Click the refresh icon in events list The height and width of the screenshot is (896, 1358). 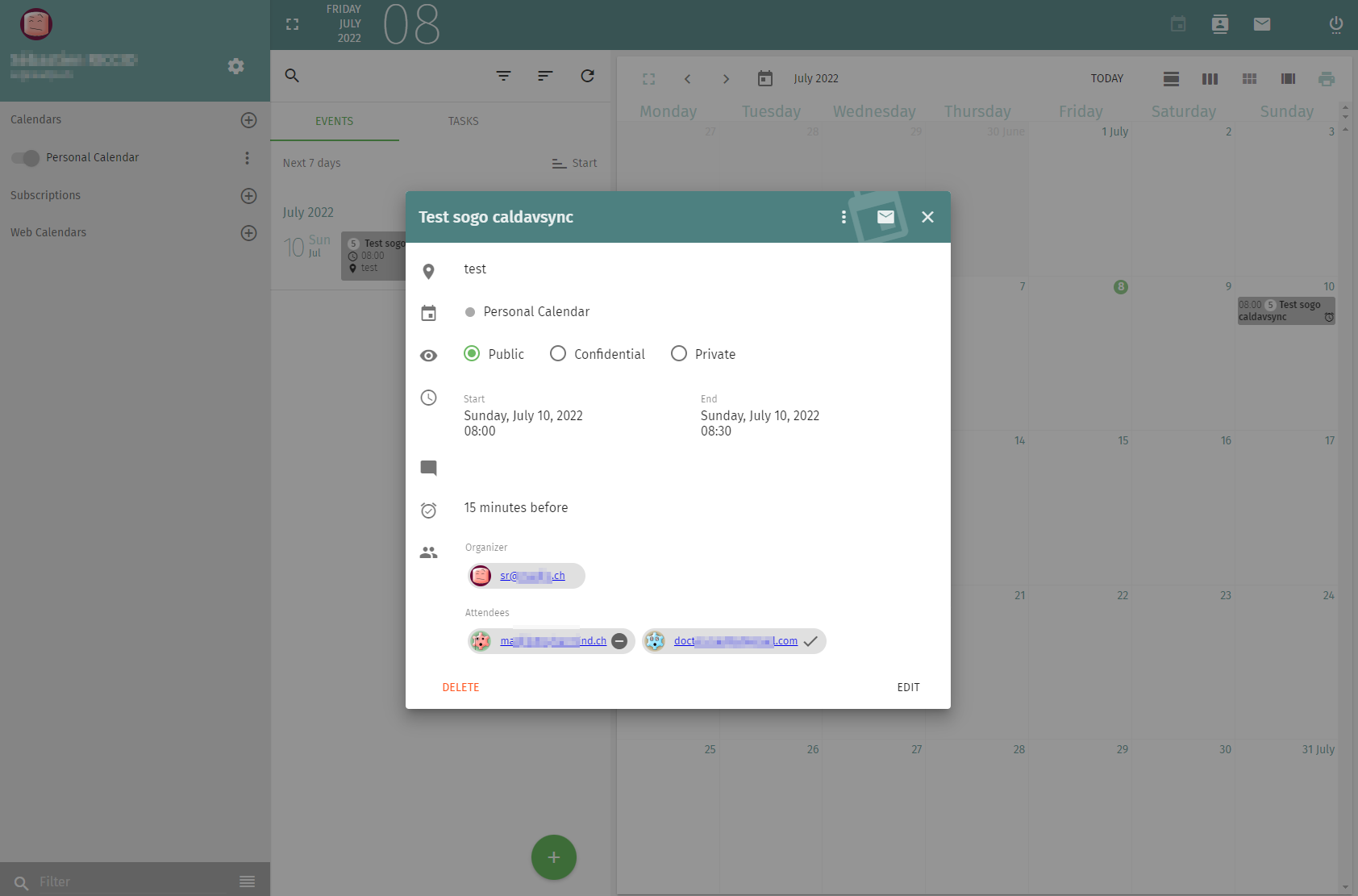pos(587,76)
